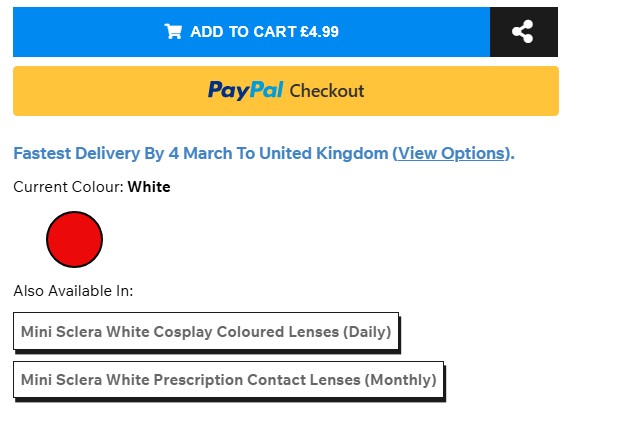The height and width of the screenshot is (422, 625).
Task: Open the View Options delivery link
Action: pyautogui.click(x=452, y=153)
